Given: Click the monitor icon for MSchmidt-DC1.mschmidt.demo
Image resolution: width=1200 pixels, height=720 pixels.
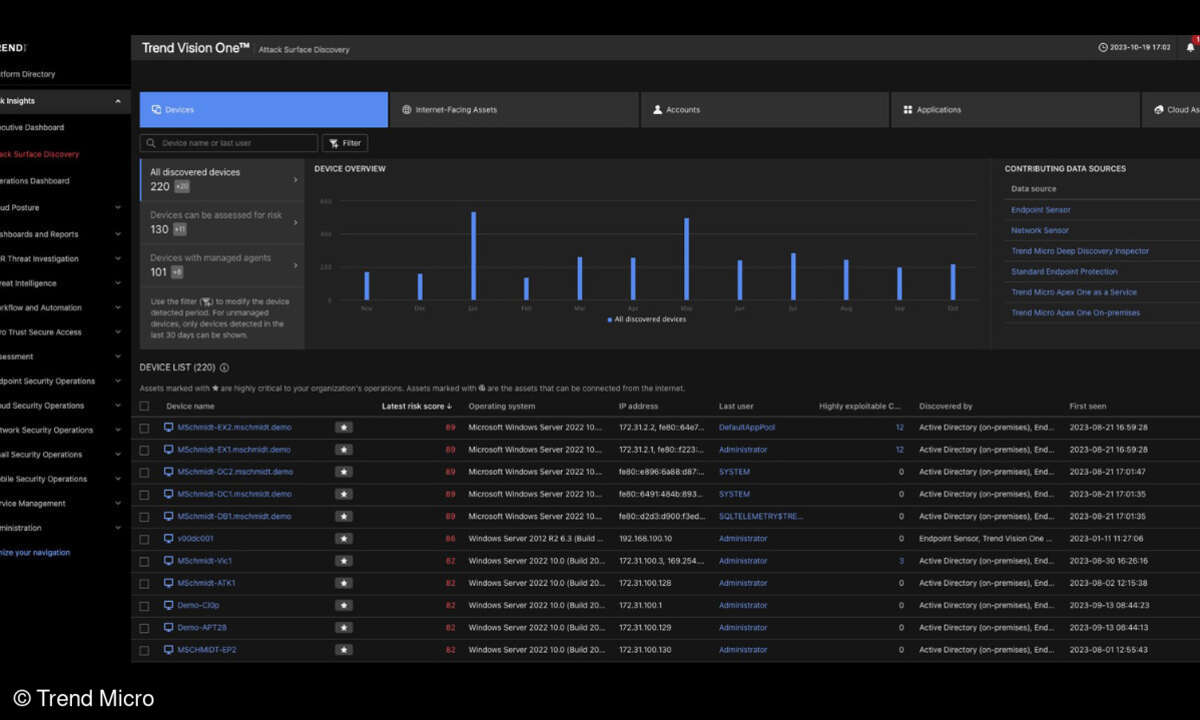Looking at the screenshot, I should (x=169, y=494).
